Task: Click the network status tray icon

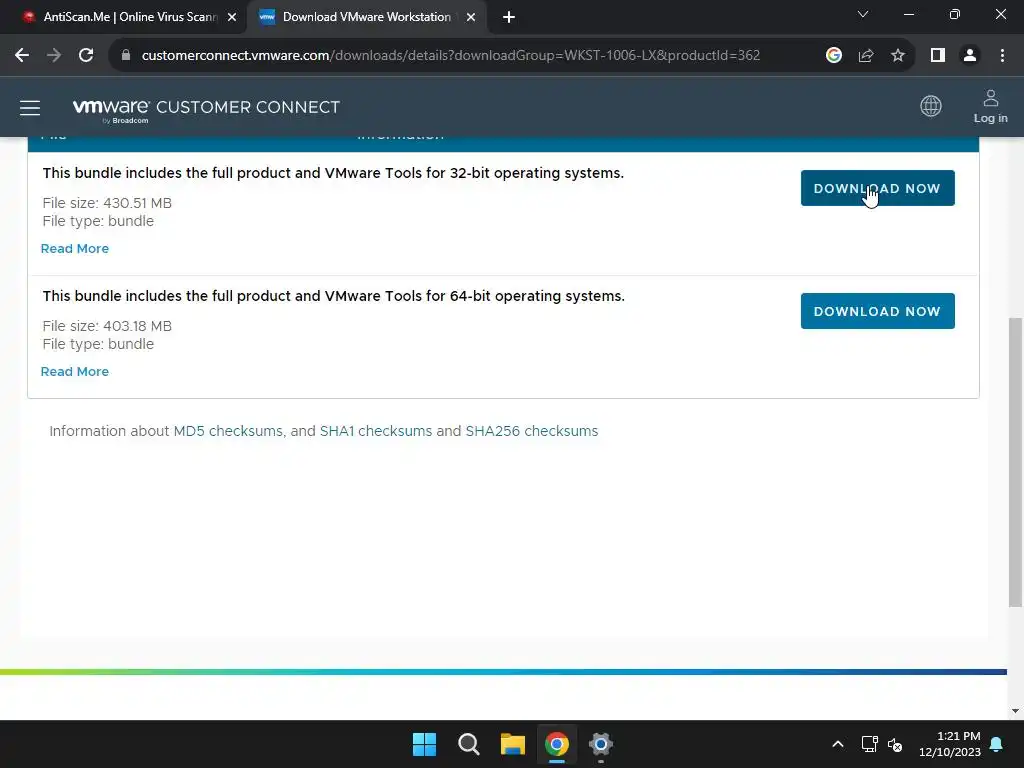Action: 869,744
